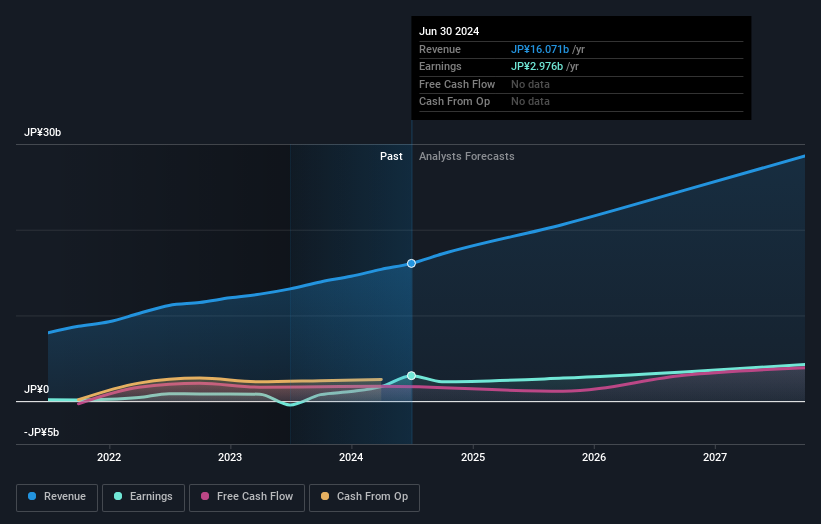Click the 2025 x-axis label
The width and height of the screenshot is (821, 524).
click(x=473, y=457)
